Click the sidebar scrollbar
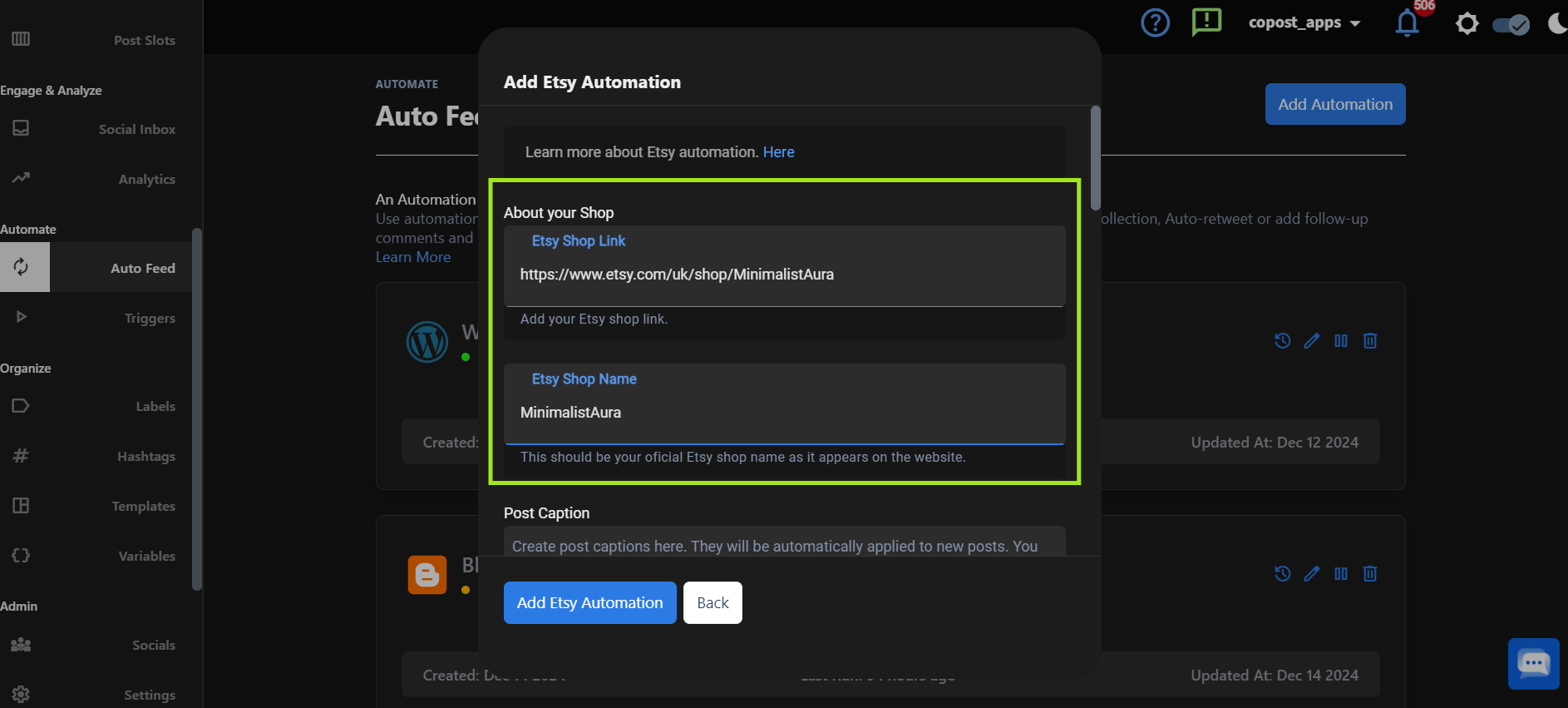 point(197,409)
